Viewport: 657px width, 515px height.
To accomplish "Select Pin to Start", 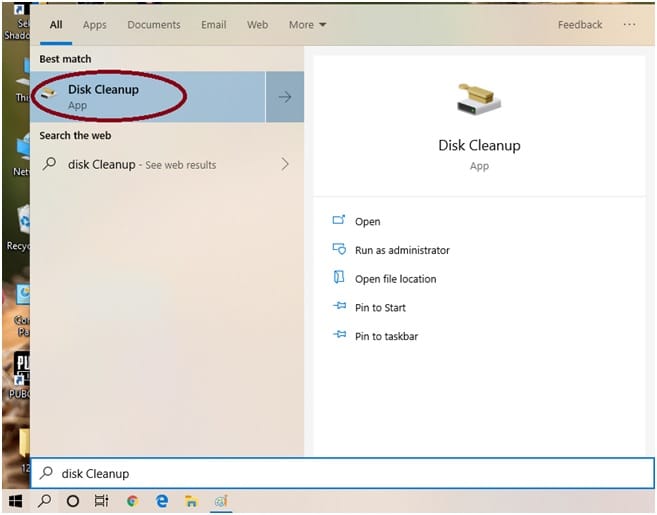I will pos(380,308).
